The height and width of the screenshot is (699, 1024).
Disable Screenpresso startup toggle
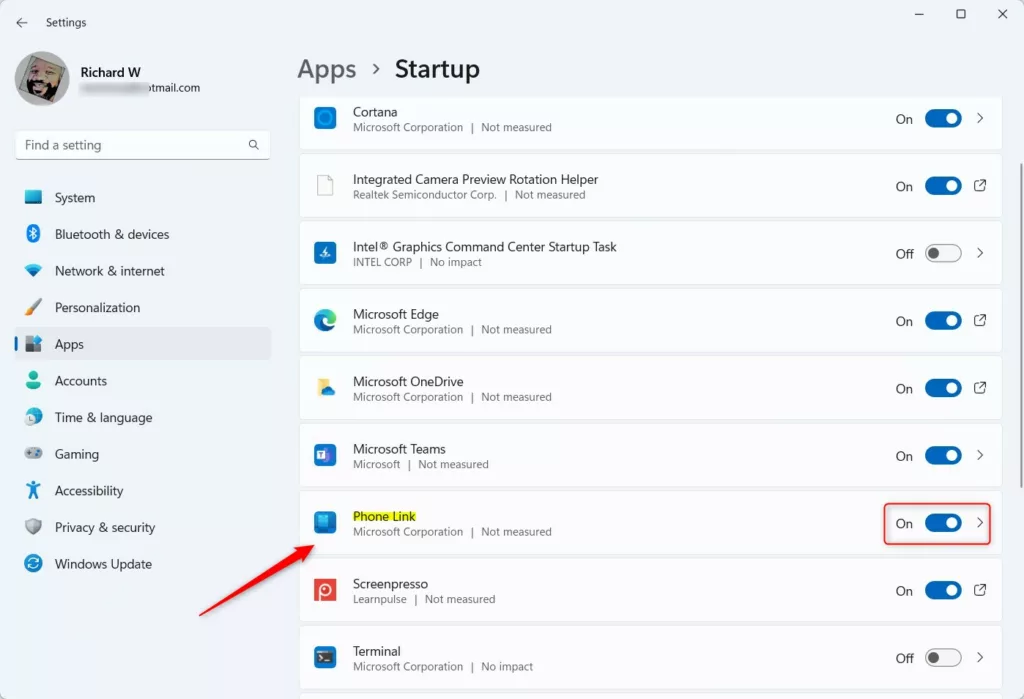tap(943, 591)
